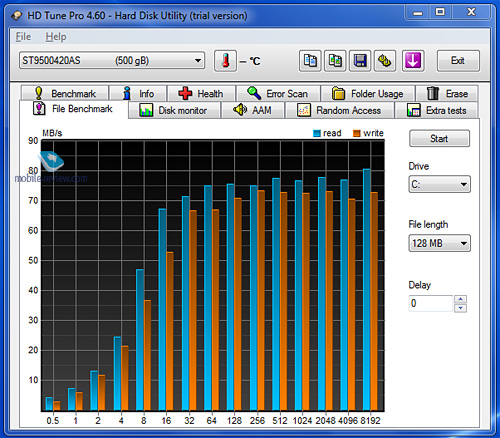
Task: Go to the Error Scan tab
Action: (278, 93)
